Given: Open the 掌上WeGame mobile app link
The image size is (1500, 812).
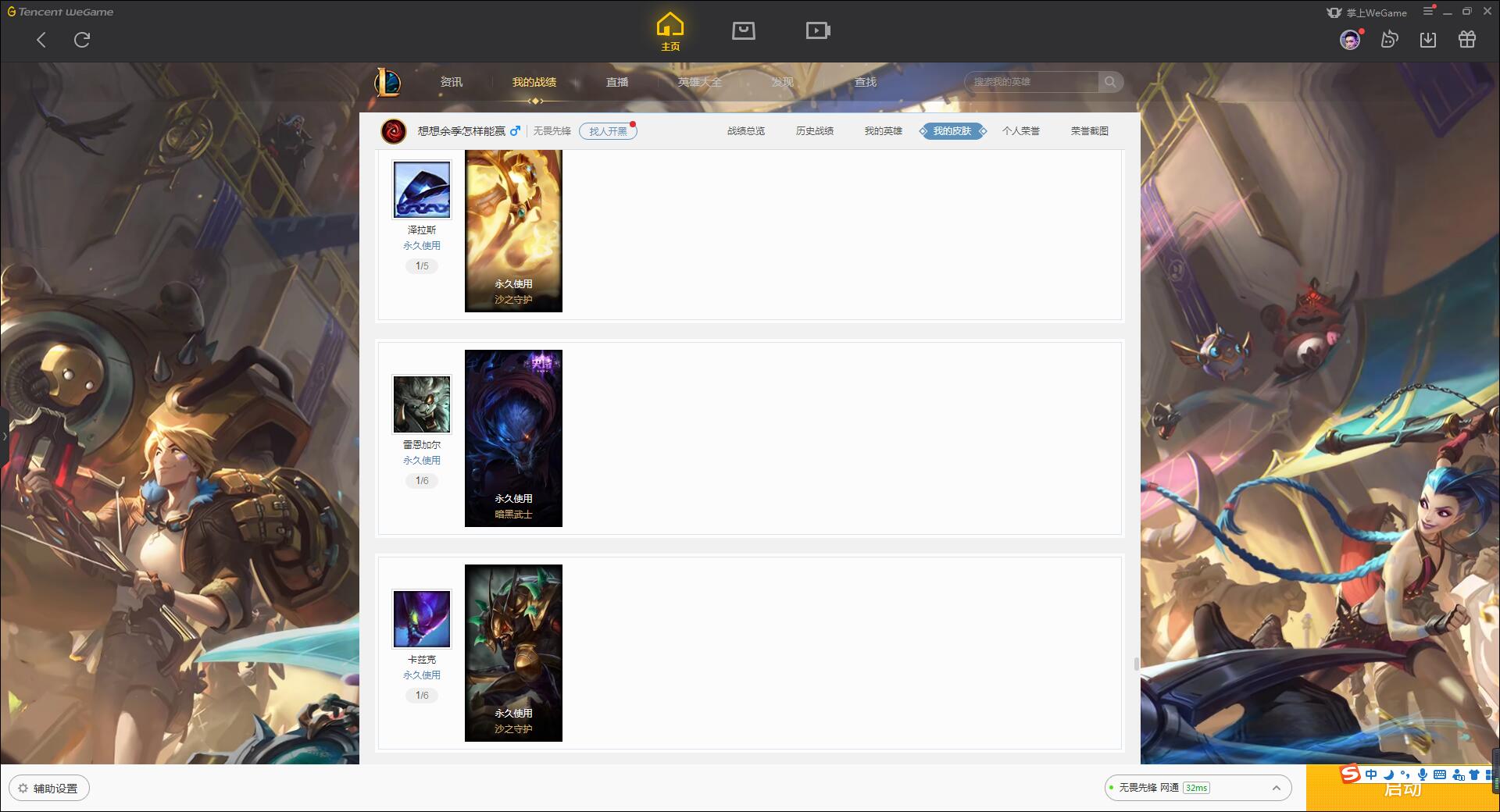Looking at the screenshot, I should coord(1367,12).
